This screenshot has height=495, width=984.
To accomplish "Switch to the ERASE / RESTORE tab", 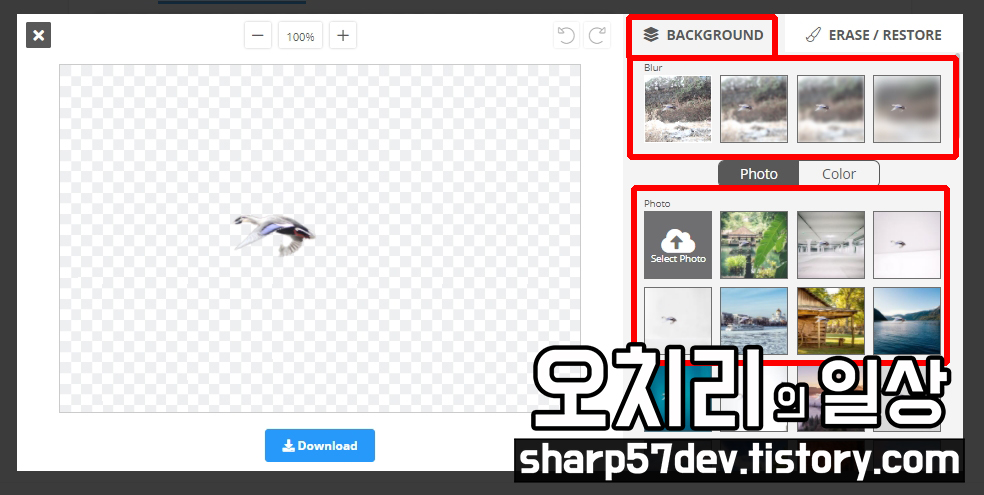I will (x=873, y=35).
